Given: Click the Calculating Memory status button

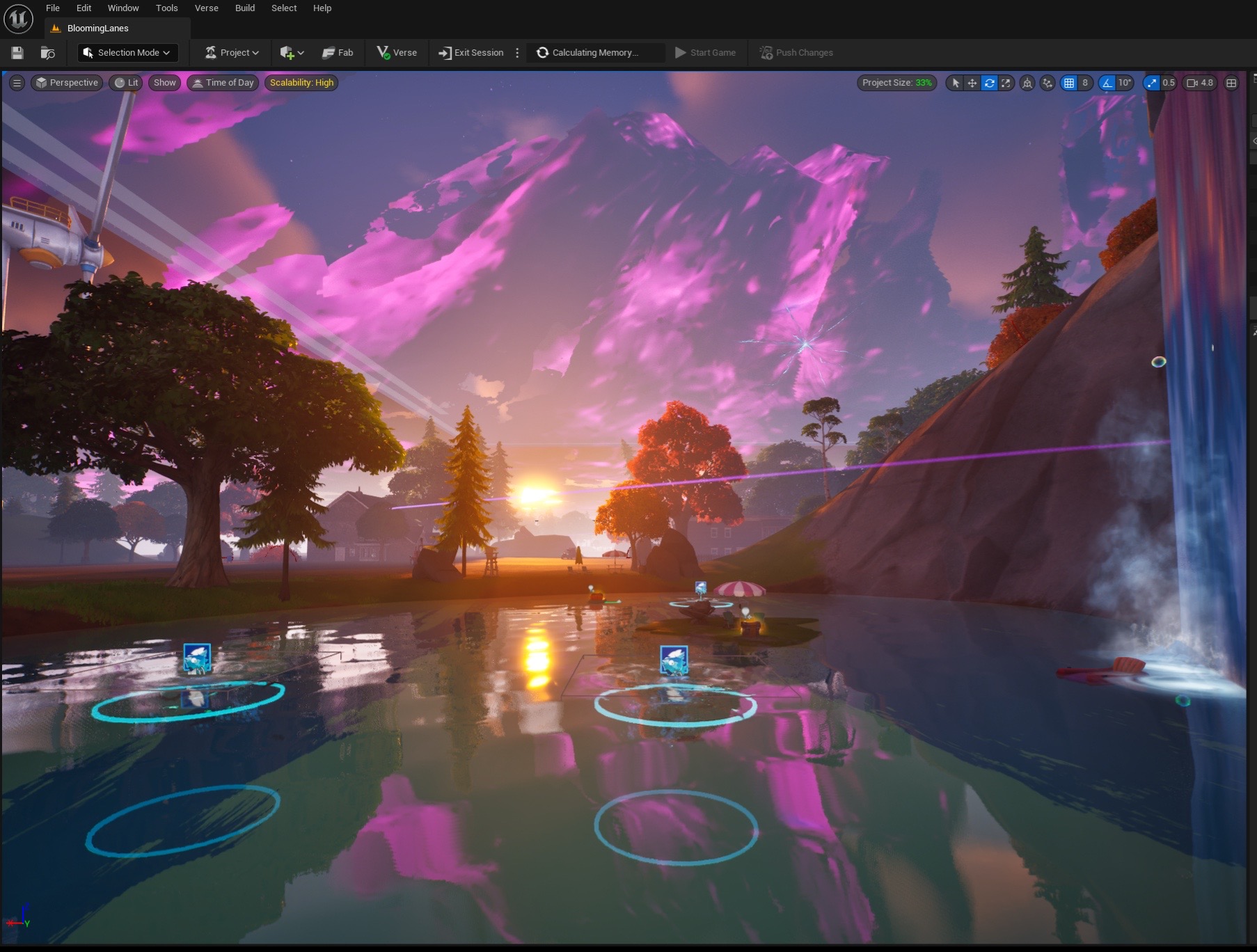Looking at the screenshot, I should pos(596,53).
